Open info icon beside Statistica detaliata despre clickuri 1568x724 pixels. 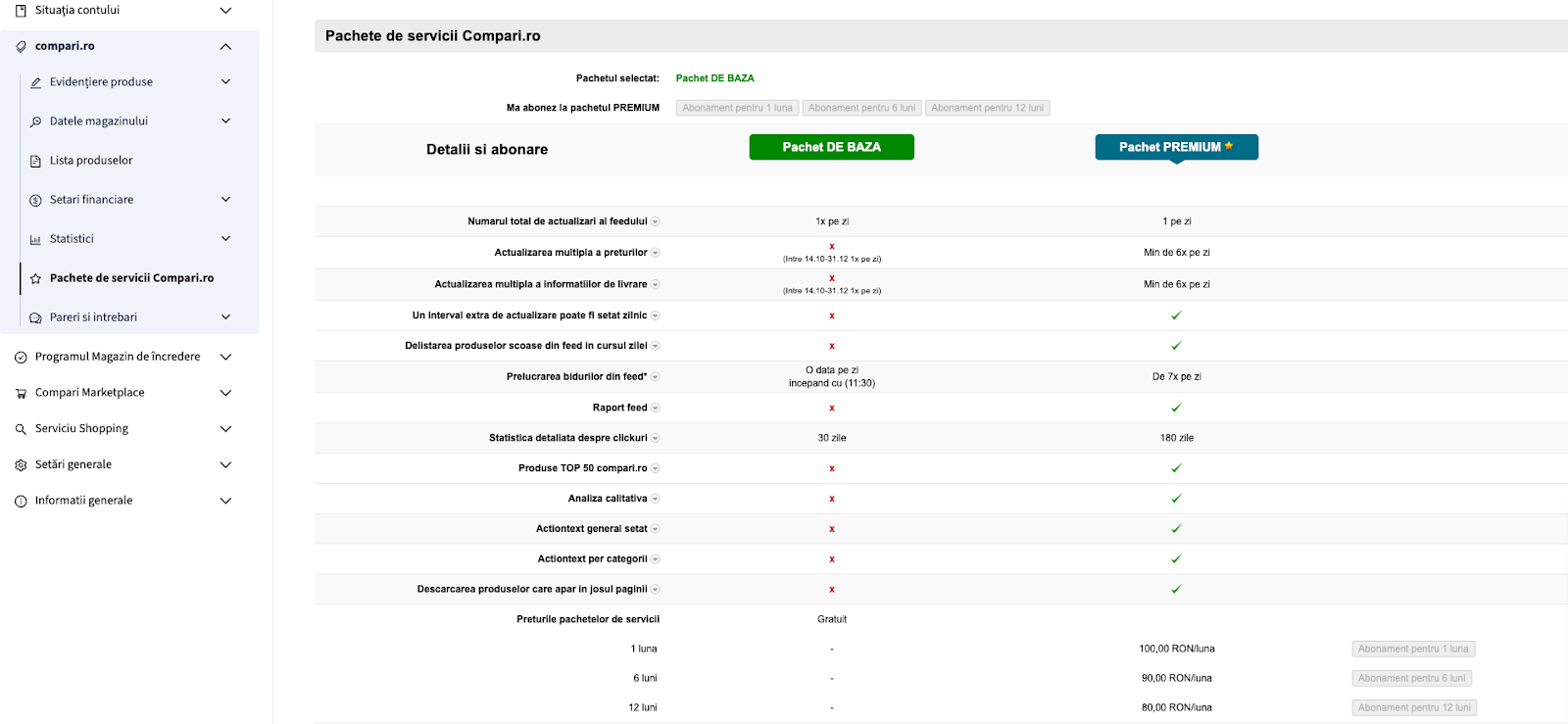coord(656,438)
